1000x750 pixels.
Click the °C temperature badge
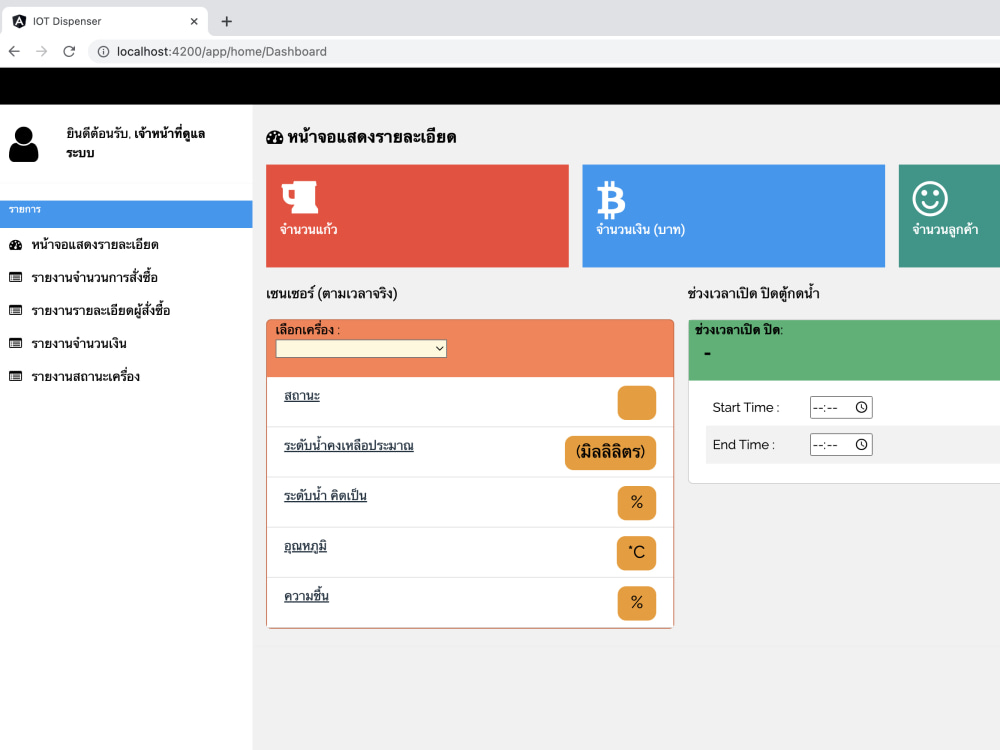point(636,553)
